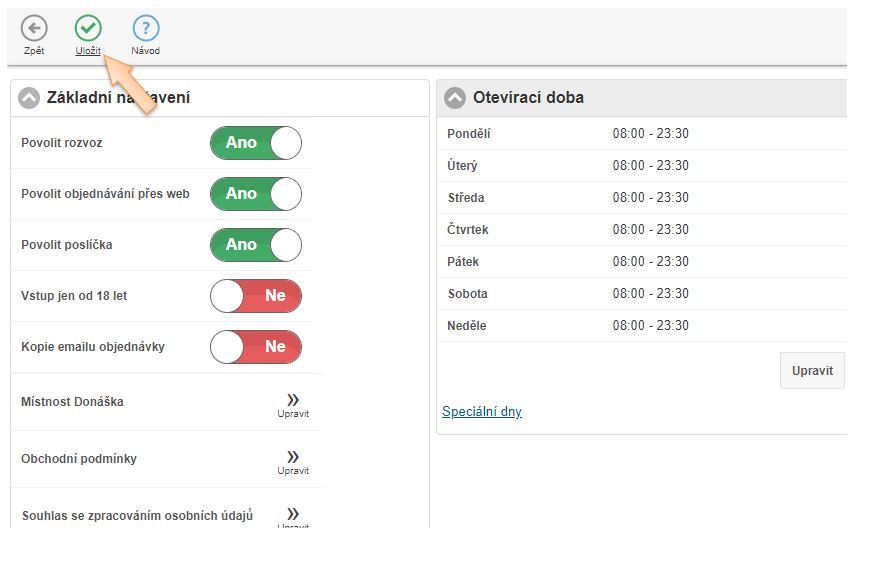The width and height of the screenshot is (893, 583).
Task: Open the Speciální dny link
Action: (x=481, y=412)
